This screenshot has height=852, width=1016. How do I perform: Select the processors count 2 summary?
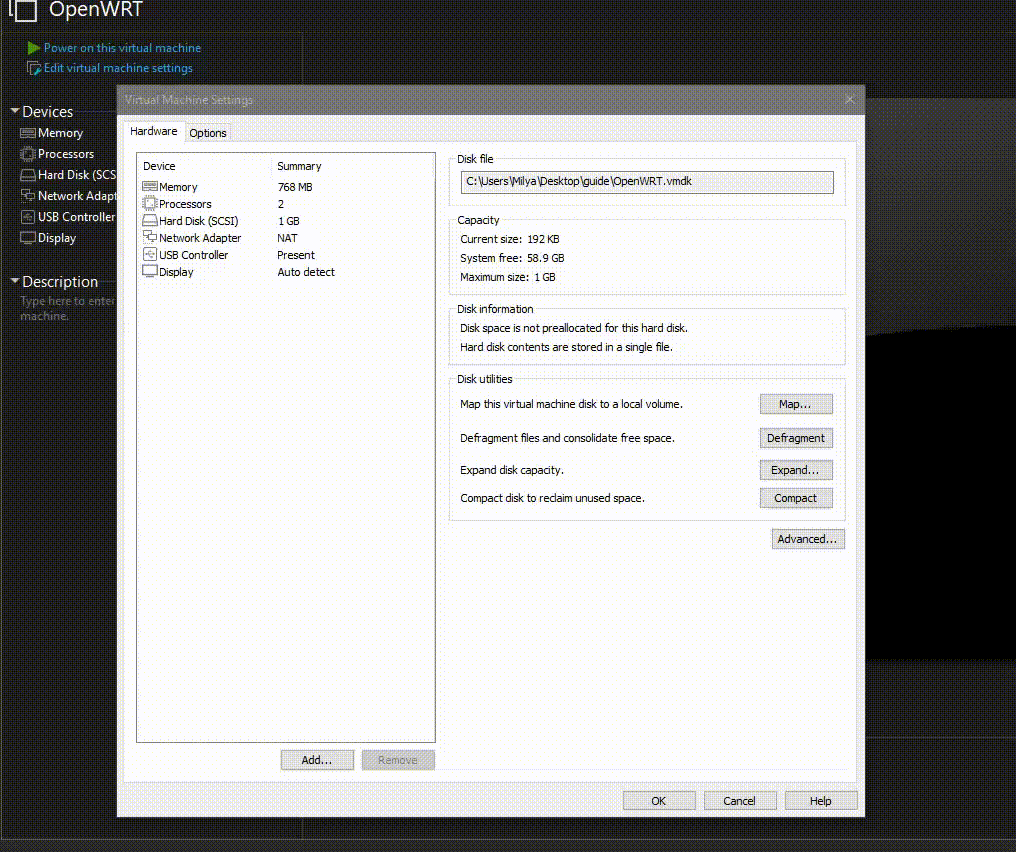click(x=281, y=204)
